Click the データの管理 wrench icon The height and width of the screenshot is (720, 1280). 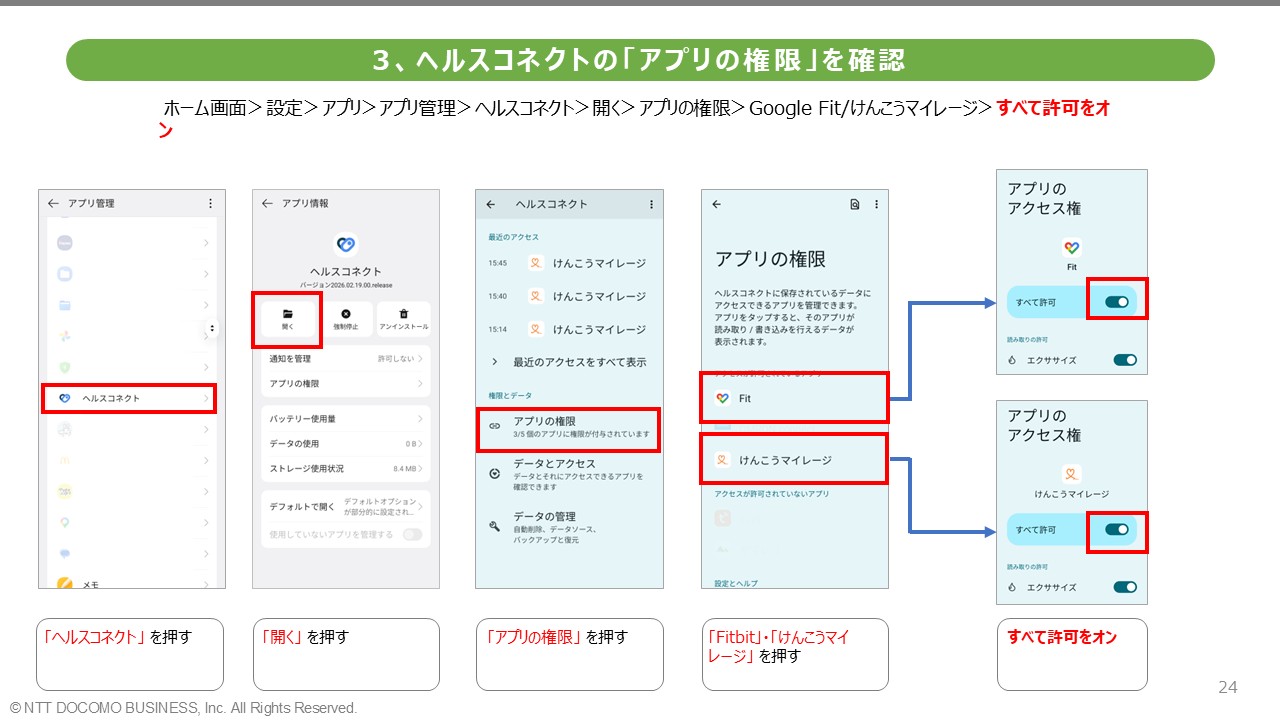pos(494,525)
